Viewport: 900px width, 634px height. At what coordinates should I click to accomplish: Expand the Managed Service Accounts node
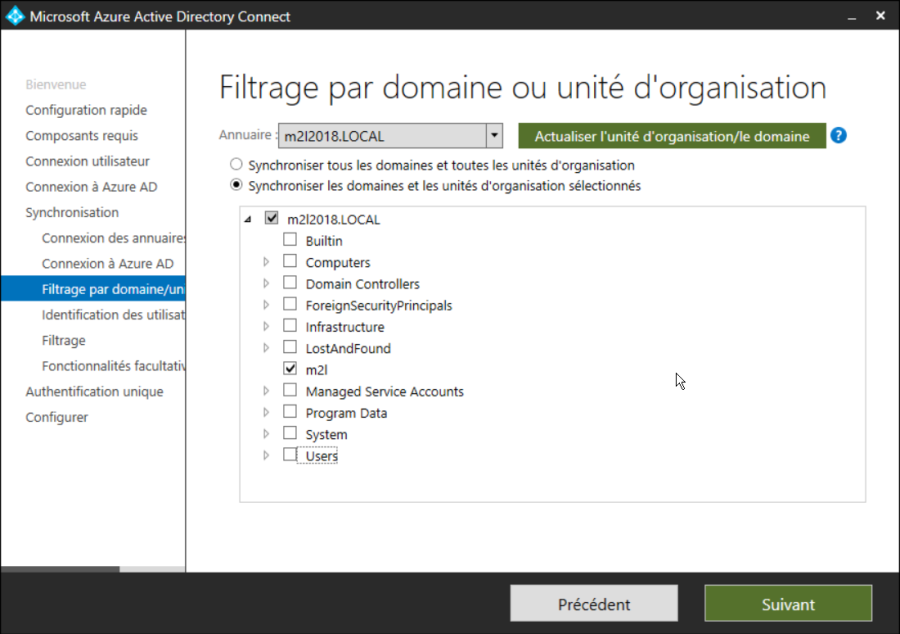coord(266,391)
